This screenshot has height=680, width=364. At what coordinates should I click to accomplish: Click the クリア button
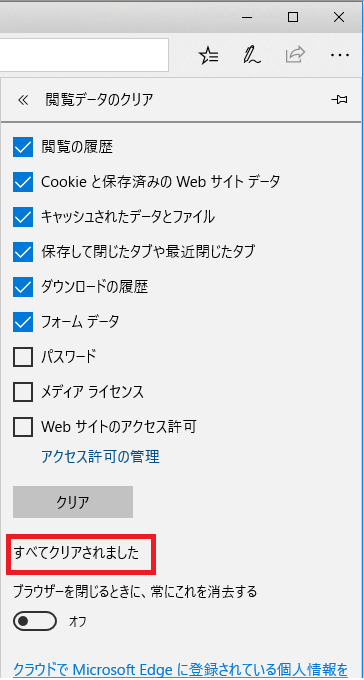73,502
